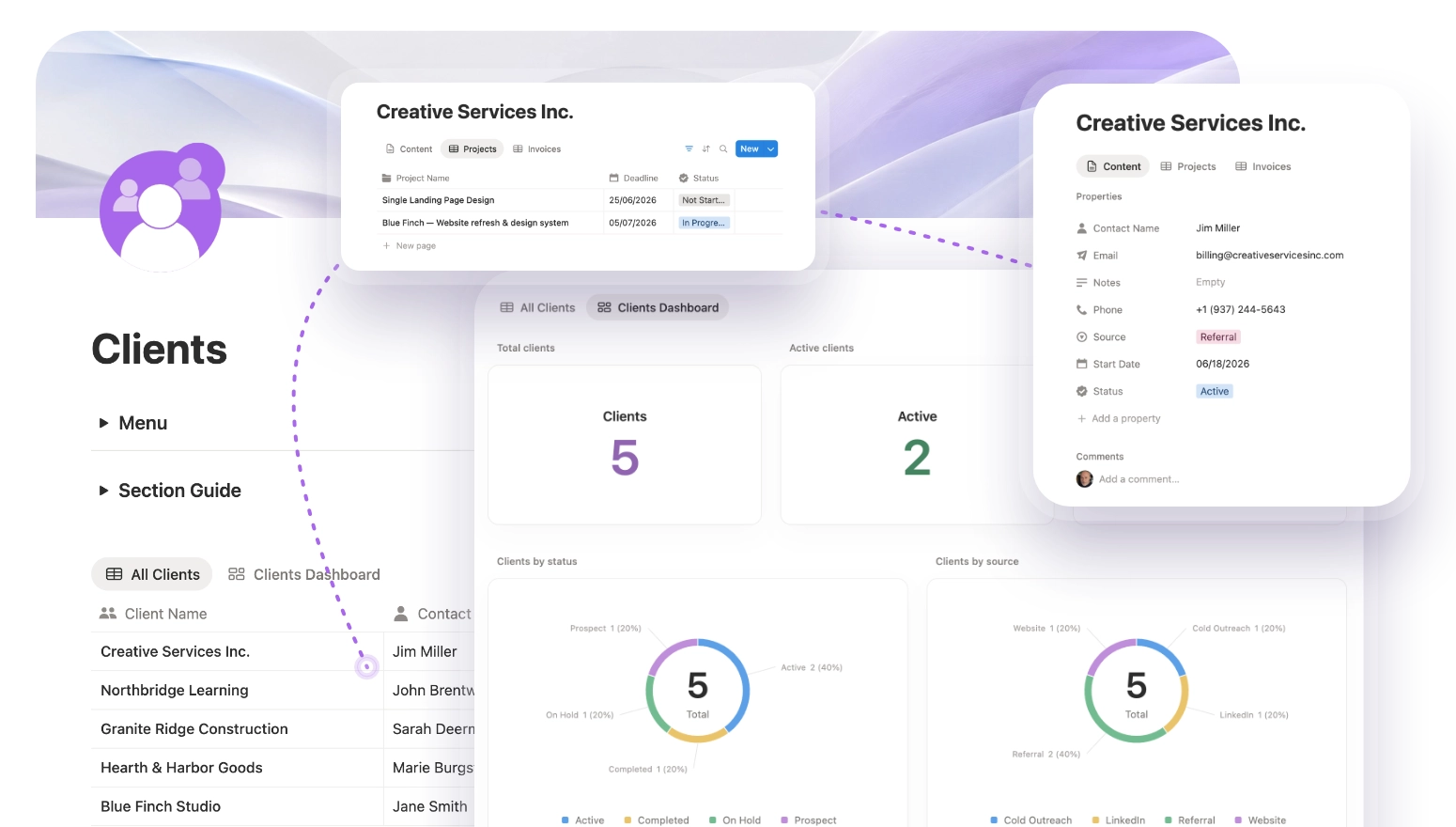
Task: Click the Status property badge icon
Action: click(x=1081, y=391)
